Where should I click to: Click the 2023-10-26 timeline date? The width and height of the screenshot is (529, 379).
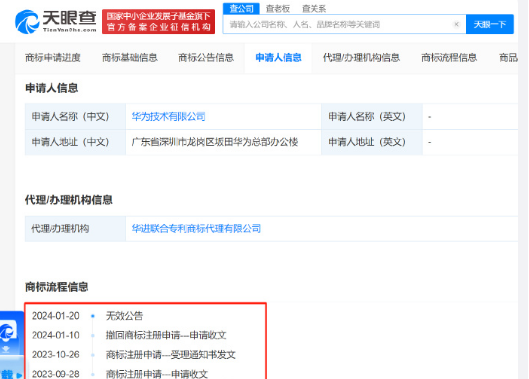(x=56, y=355)
